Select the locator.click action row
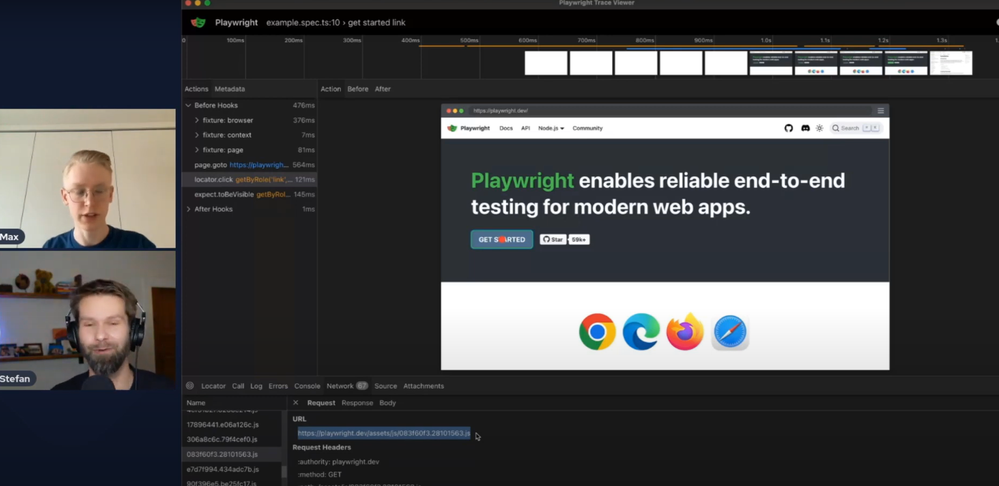 250,180
